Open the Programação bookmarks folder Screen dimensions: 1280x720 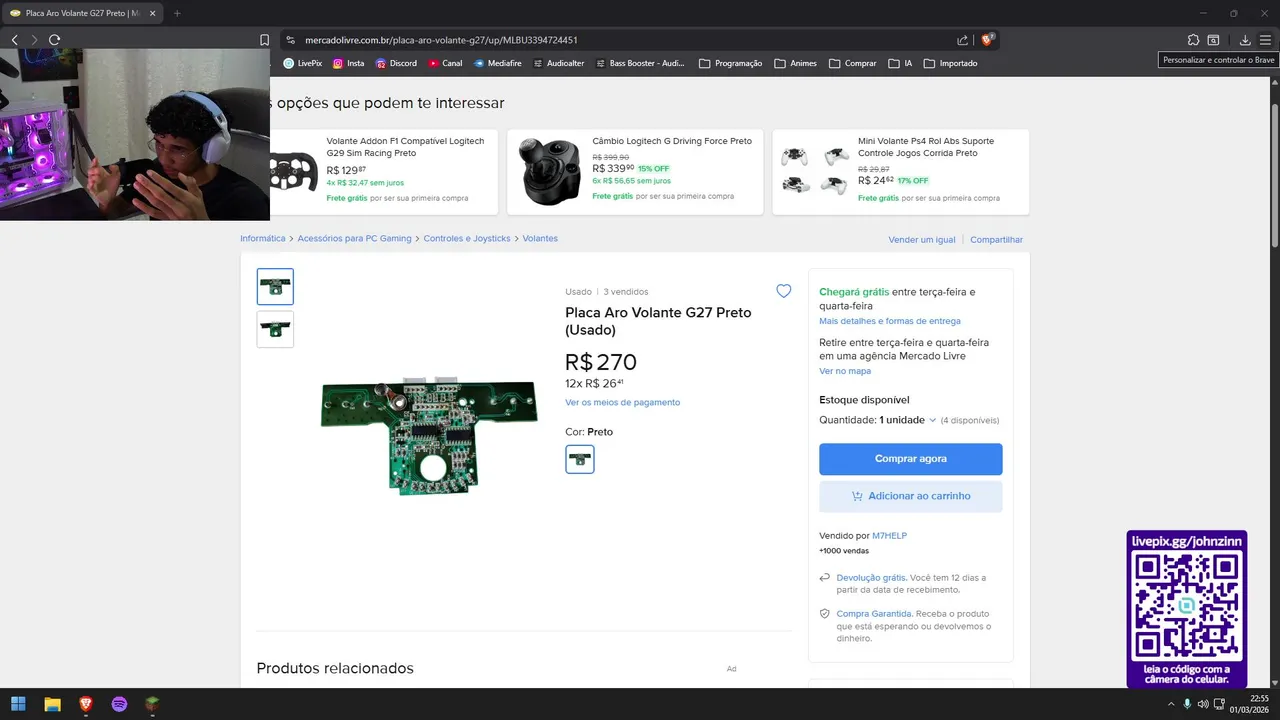(x=731, y=63)
